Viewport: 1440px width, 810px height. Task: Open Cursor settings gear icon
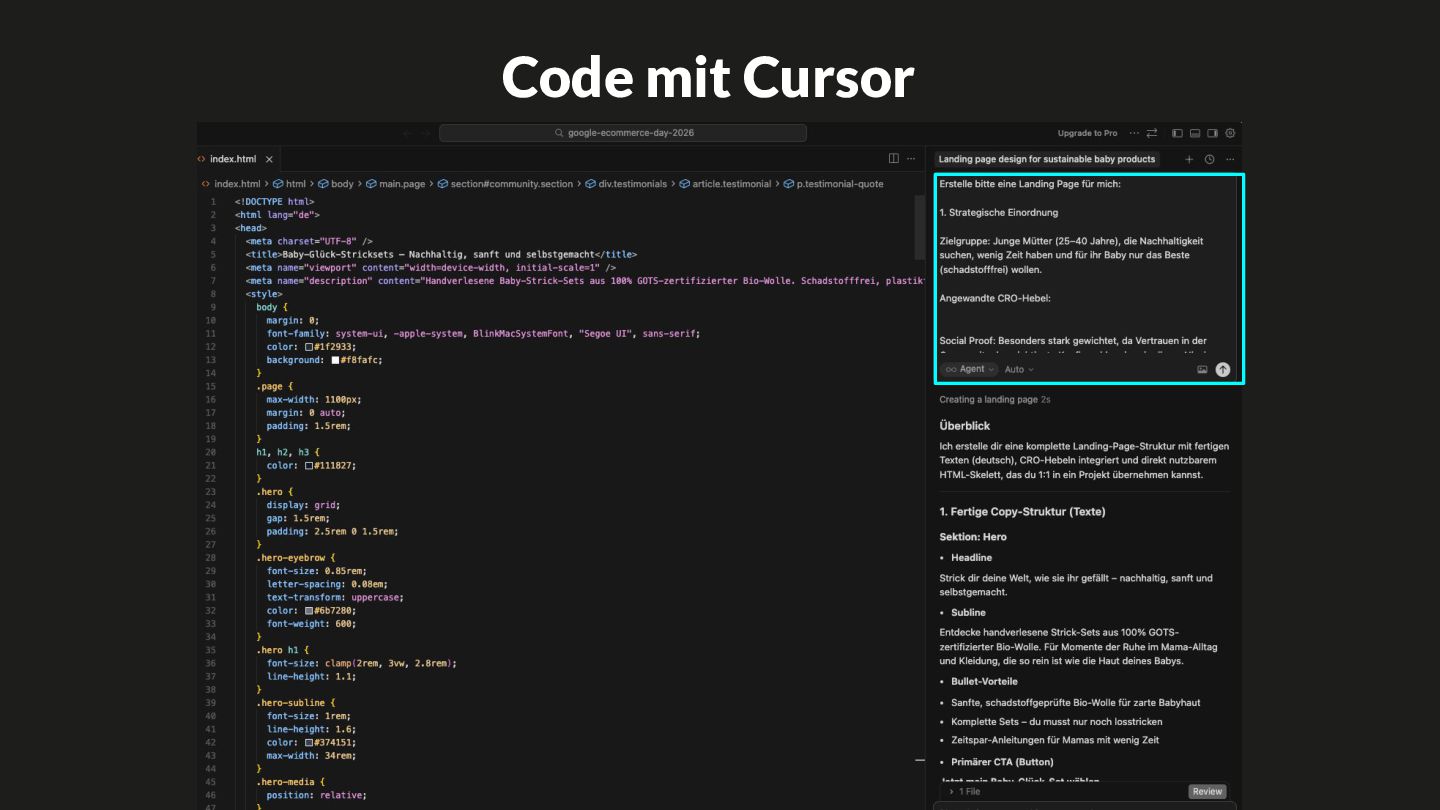click(x=1230, y=133)
